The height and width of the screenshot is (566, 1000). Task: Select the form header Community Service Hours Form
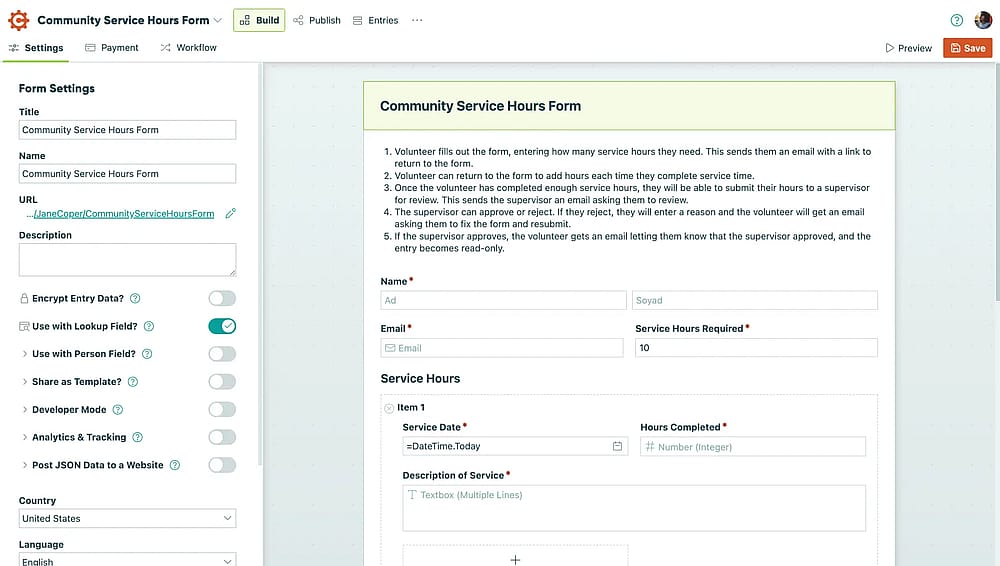[629, 106]
